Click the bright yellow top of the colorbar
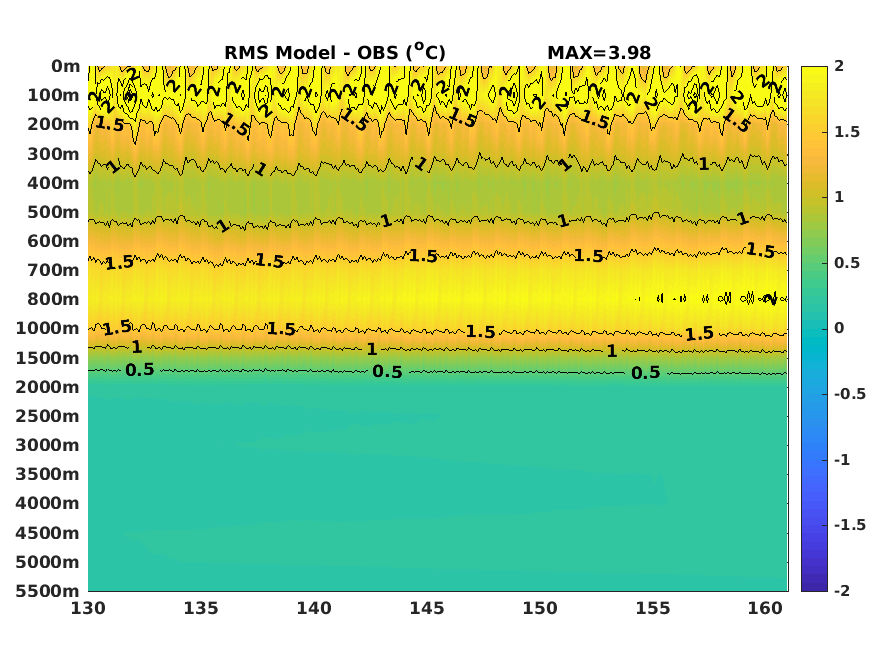 pyautogui.click(x=814, y=75)
